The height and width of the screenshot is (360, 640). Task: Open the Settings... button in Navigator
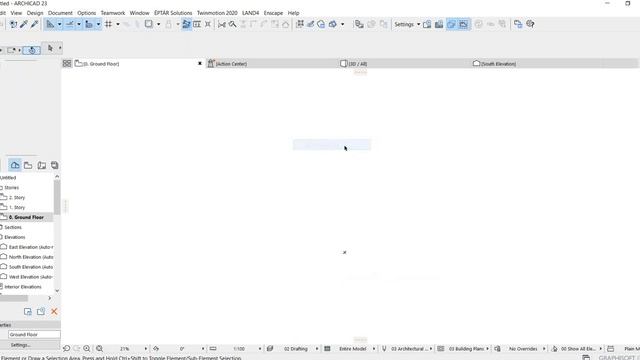tap(21, 345)
